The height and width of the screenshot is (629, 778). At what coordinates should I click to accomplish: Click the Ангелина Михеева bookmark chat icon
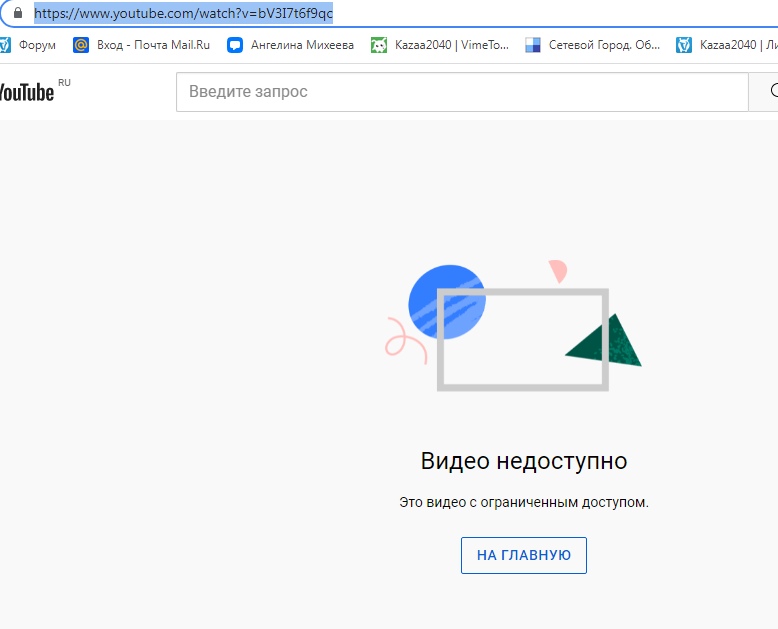tap(235, 45)
